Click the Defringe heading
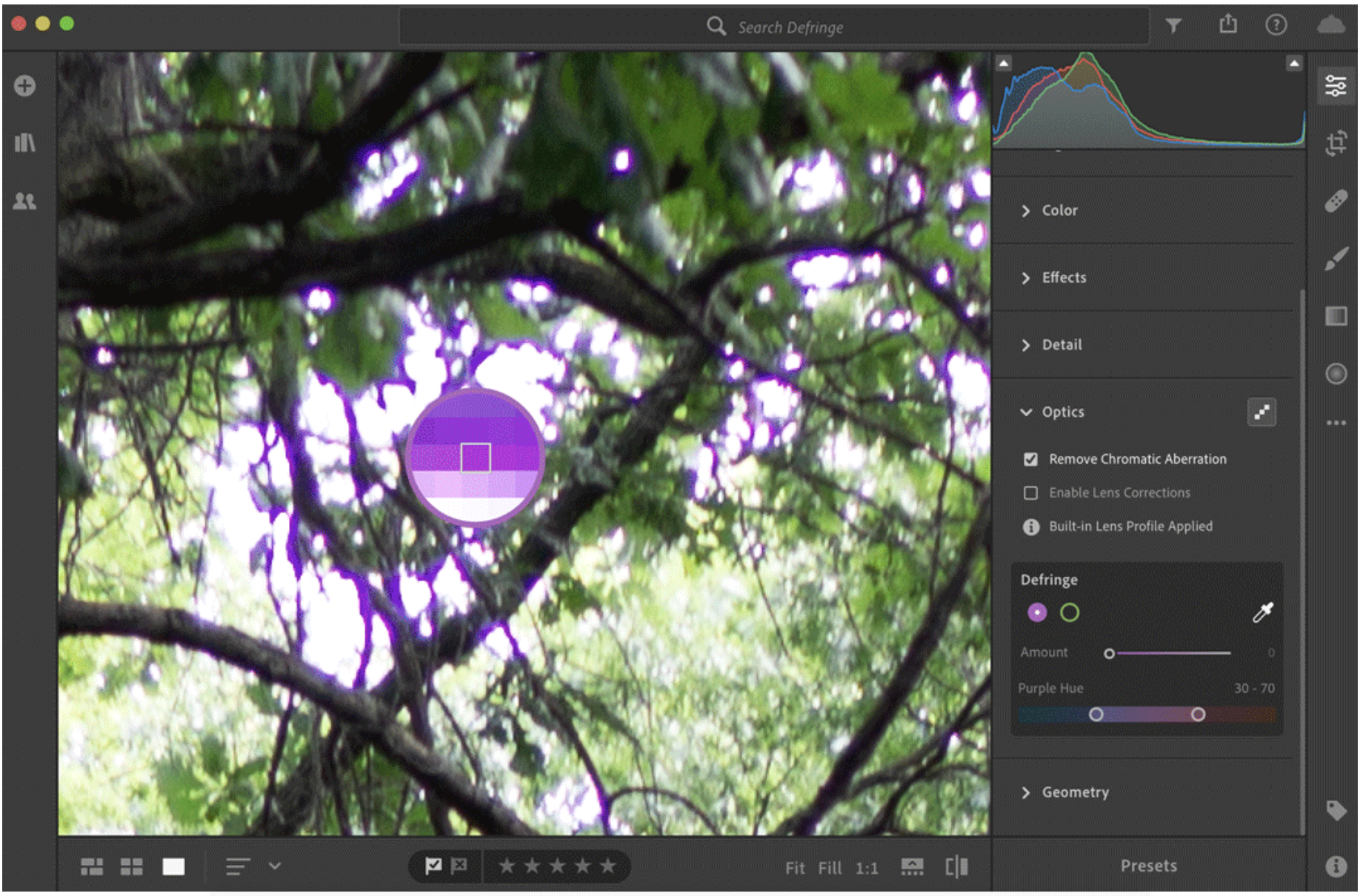The image size is (1363, 896). point(1049,580)
